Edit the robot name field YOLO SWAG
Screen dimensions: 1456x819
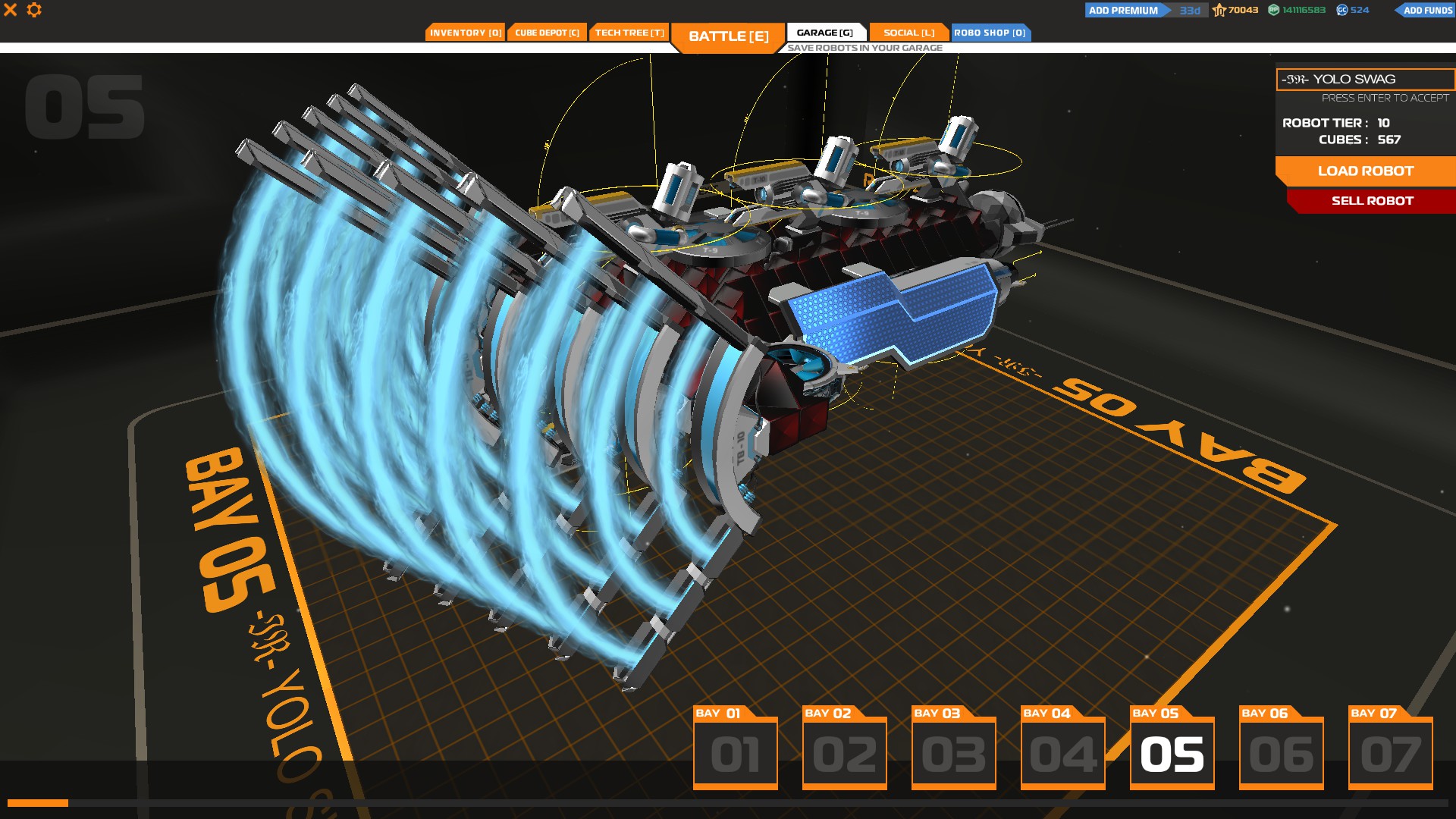tap(1365, 79)
